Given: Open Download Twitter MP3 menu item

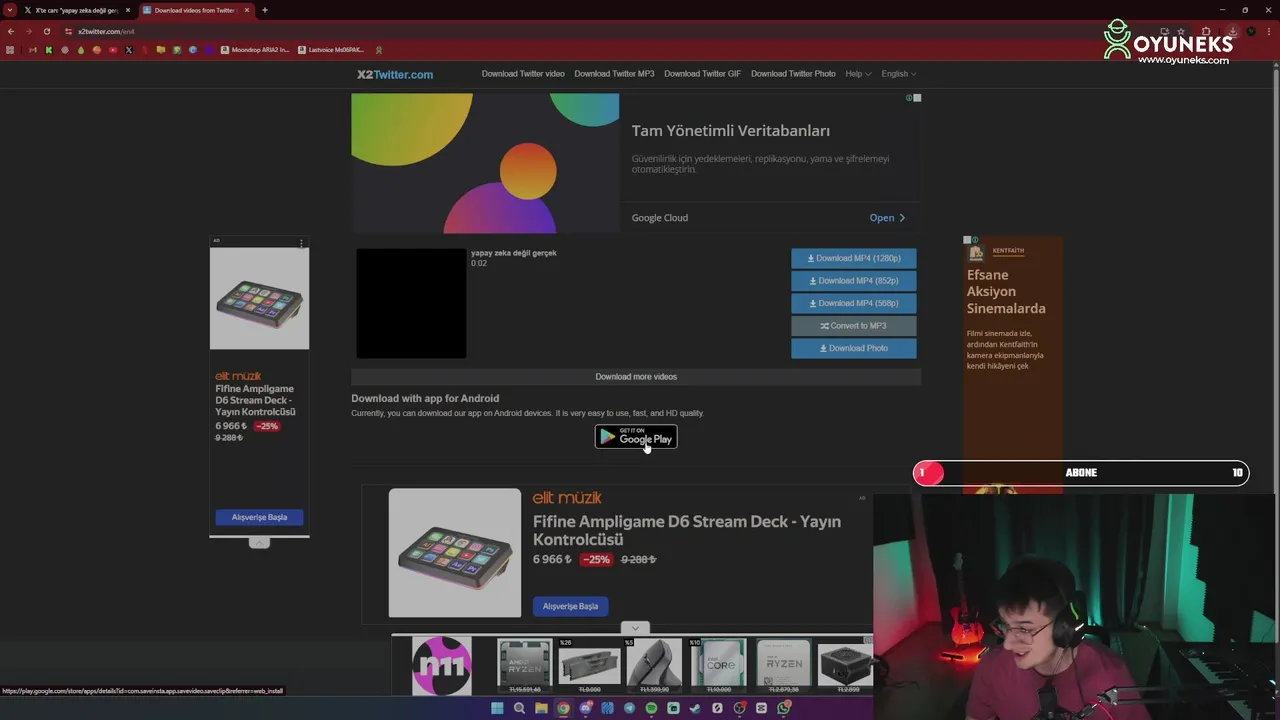Looking at the screenshot, I should coord(614,74).
